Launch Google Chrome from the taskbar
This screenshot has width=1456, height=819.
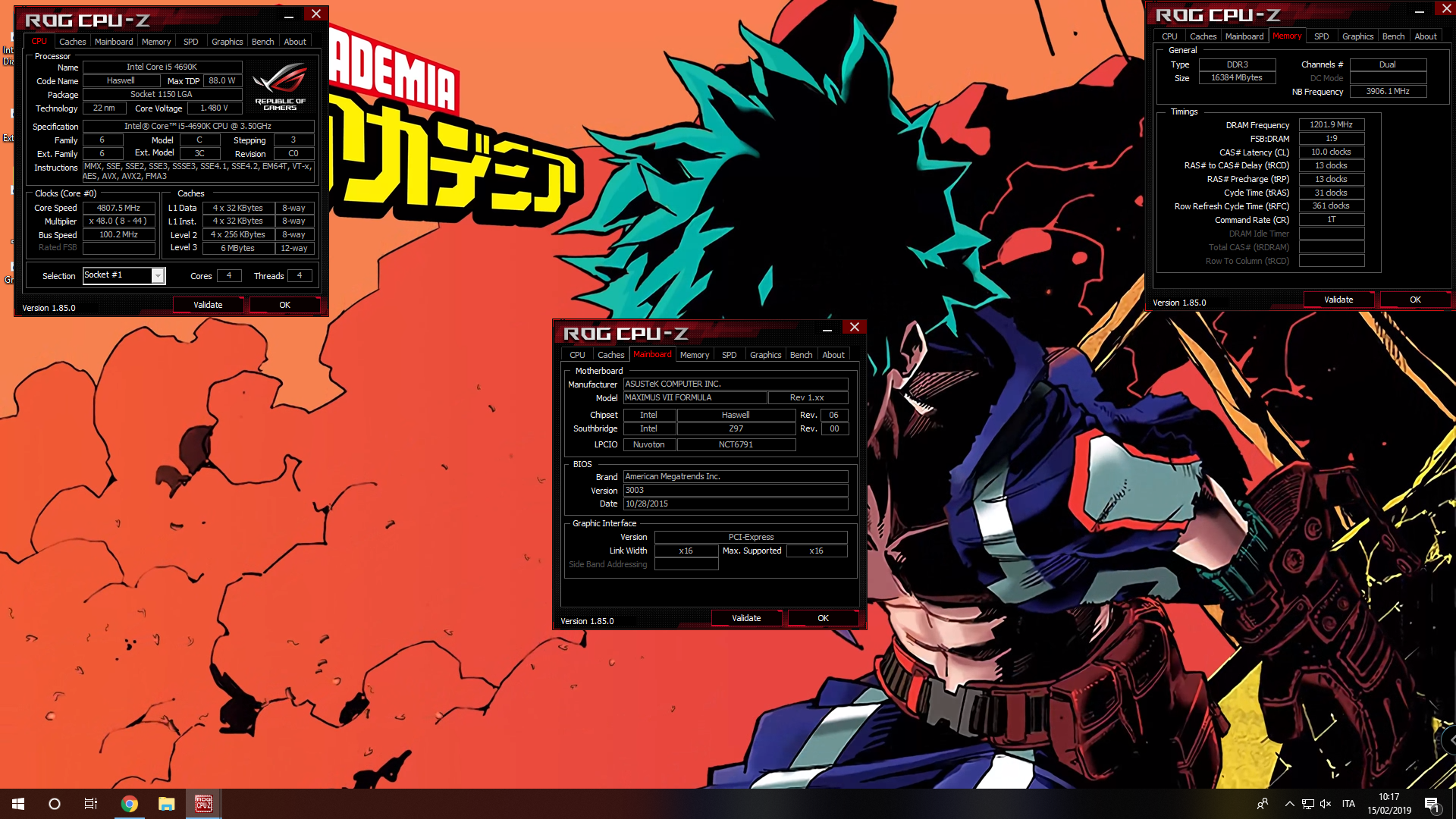pos(130,804)
